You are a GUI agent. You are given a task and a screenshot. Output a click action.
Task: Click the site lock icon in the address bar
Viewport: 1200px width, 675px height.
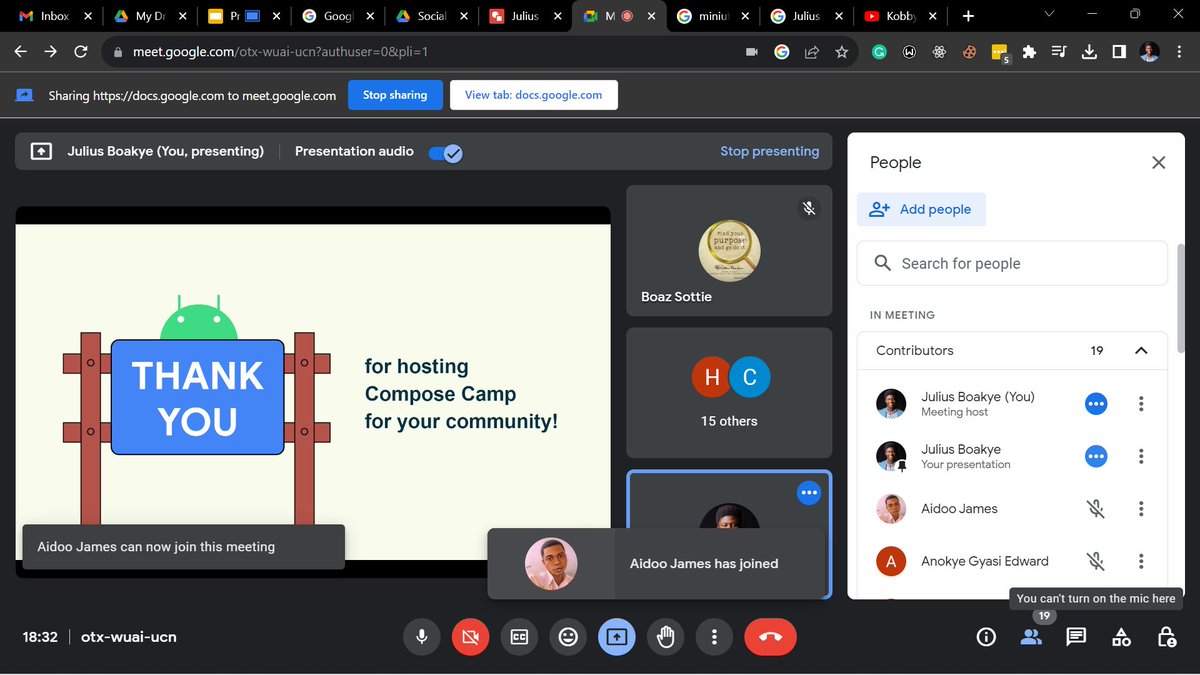click(x=118, y=52)
